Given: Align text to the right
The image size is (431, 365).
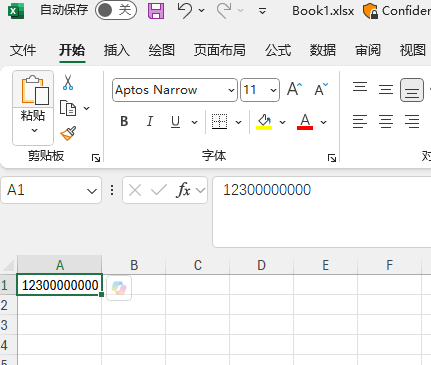Looking at the screenshot, I should tap(412, 122).
